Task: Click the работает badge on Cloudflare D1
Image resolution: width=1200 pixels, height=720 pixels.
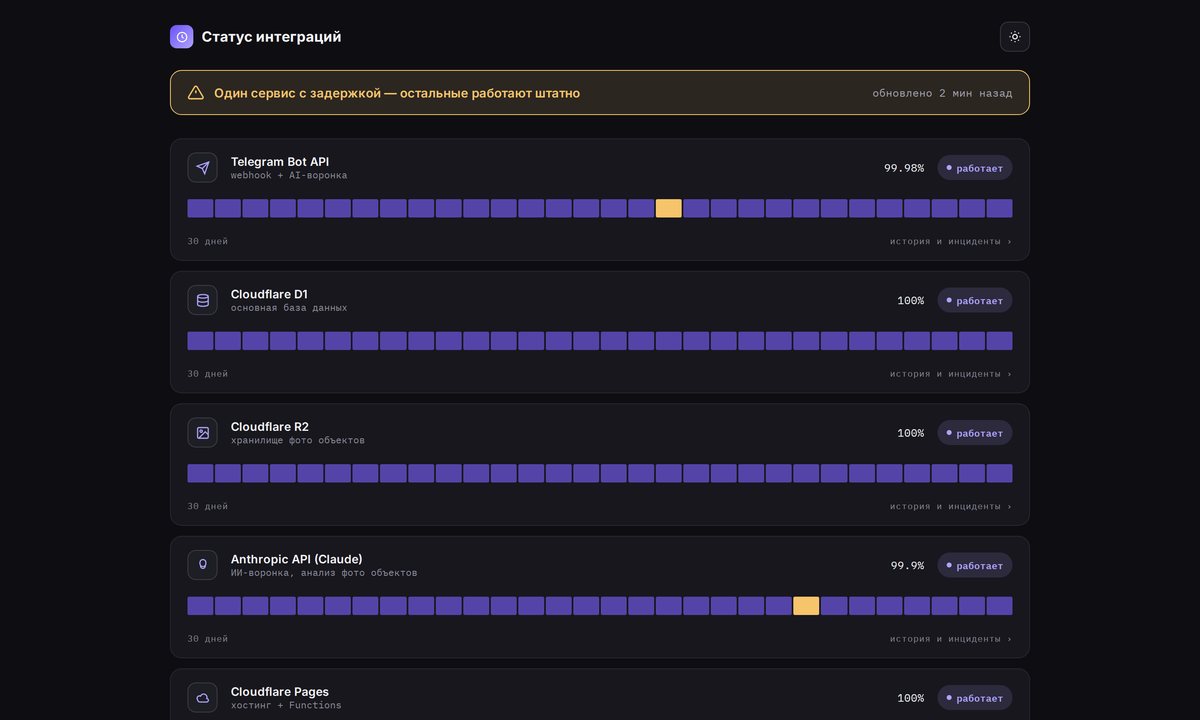Action: [x=975, y=300]
